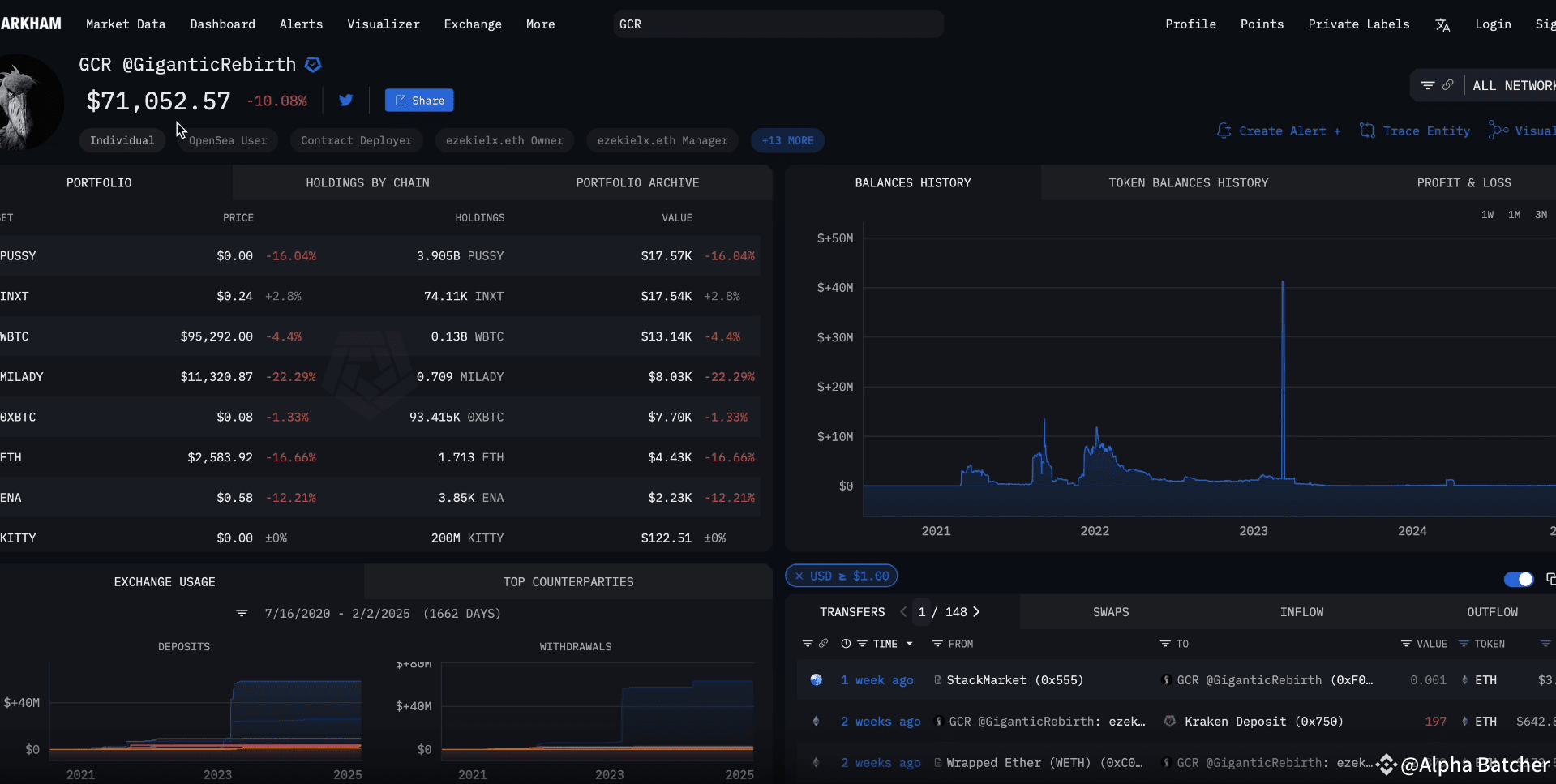Screen dimensions: 1556x784
Task: Click the filter icon beside exchange usage dates
Action: [242, 614]
